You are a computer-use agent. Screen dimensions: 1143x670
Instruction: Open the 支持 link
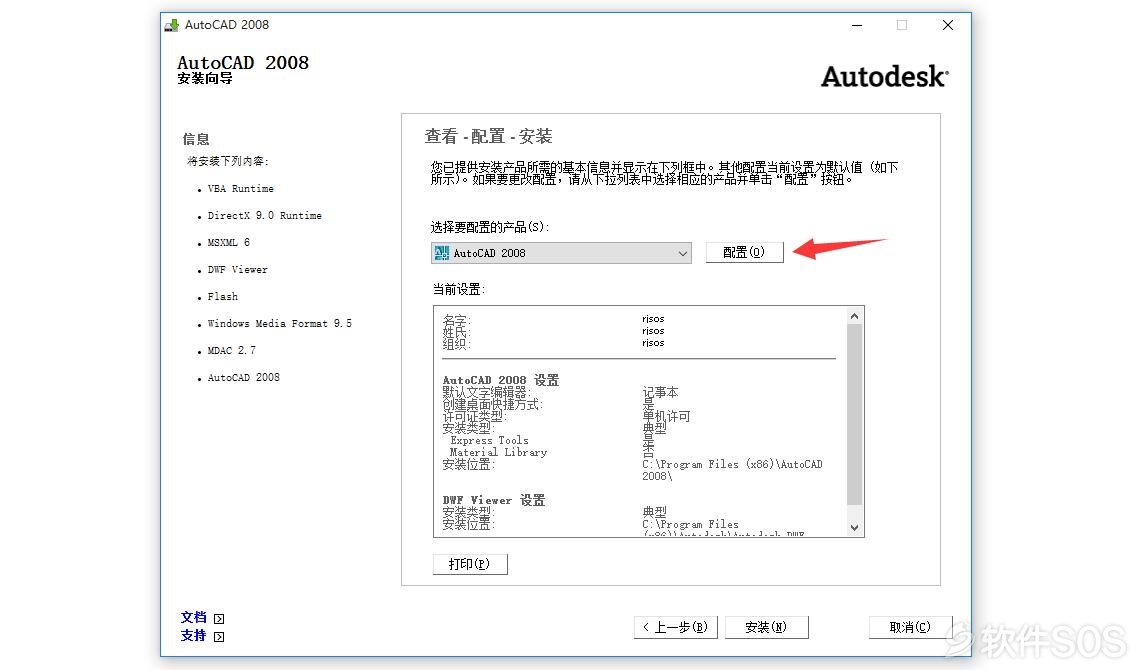[193, 636]
